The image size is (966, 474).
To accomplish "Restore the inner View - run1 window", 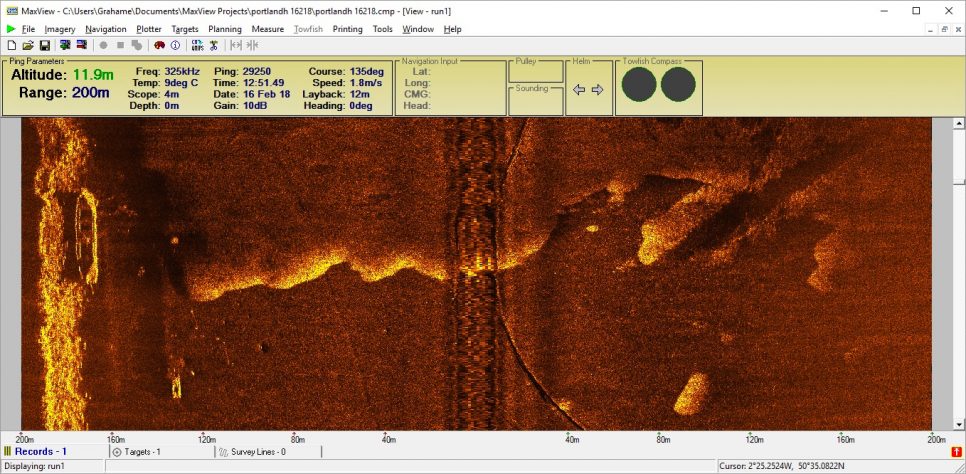I will coord(944,29).
